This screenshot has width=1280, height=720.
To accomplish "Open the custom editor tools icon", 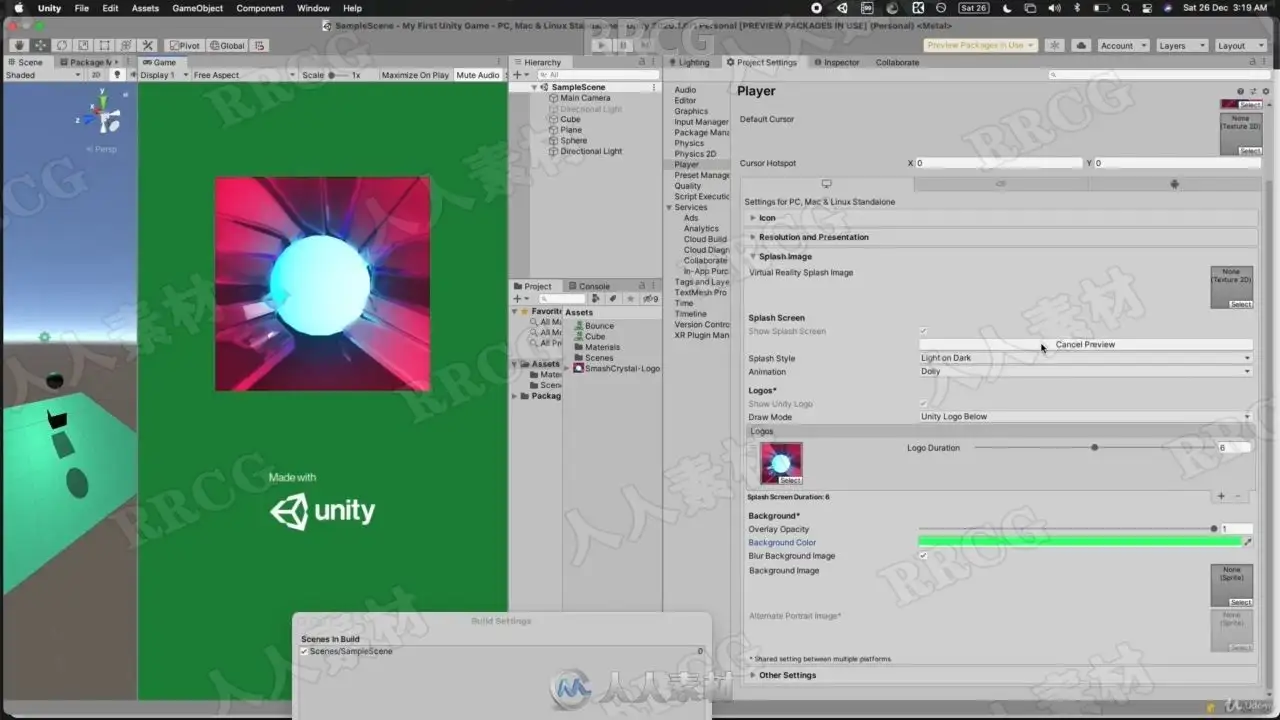I will click(x=148, y=45).
